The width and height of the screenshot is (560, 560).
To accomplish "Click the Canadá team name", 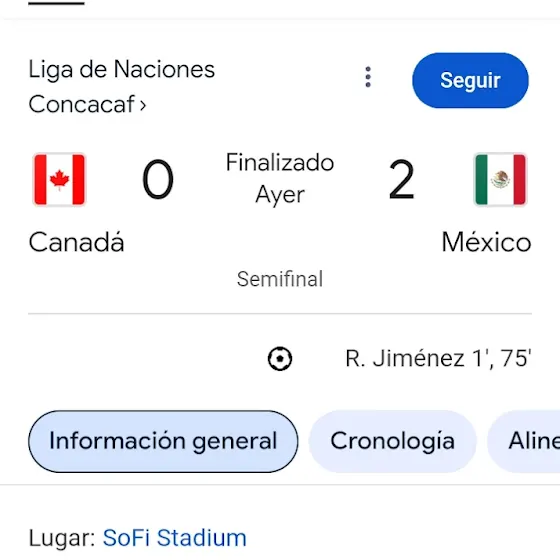I will [x=76, y=242].
